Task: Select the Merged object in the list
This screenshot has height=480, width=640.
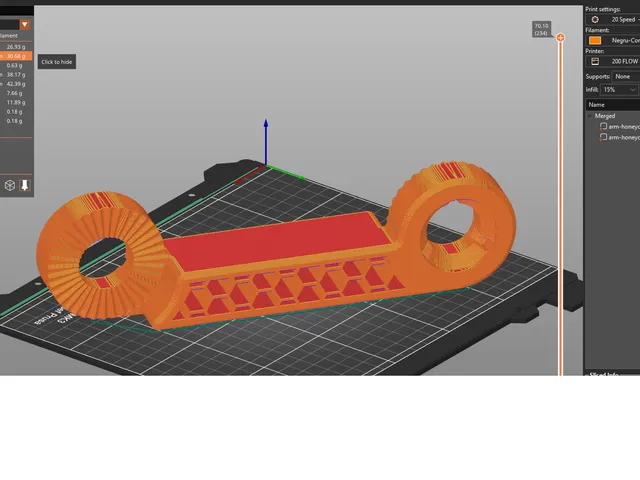Action: click(x=604, y=116)
